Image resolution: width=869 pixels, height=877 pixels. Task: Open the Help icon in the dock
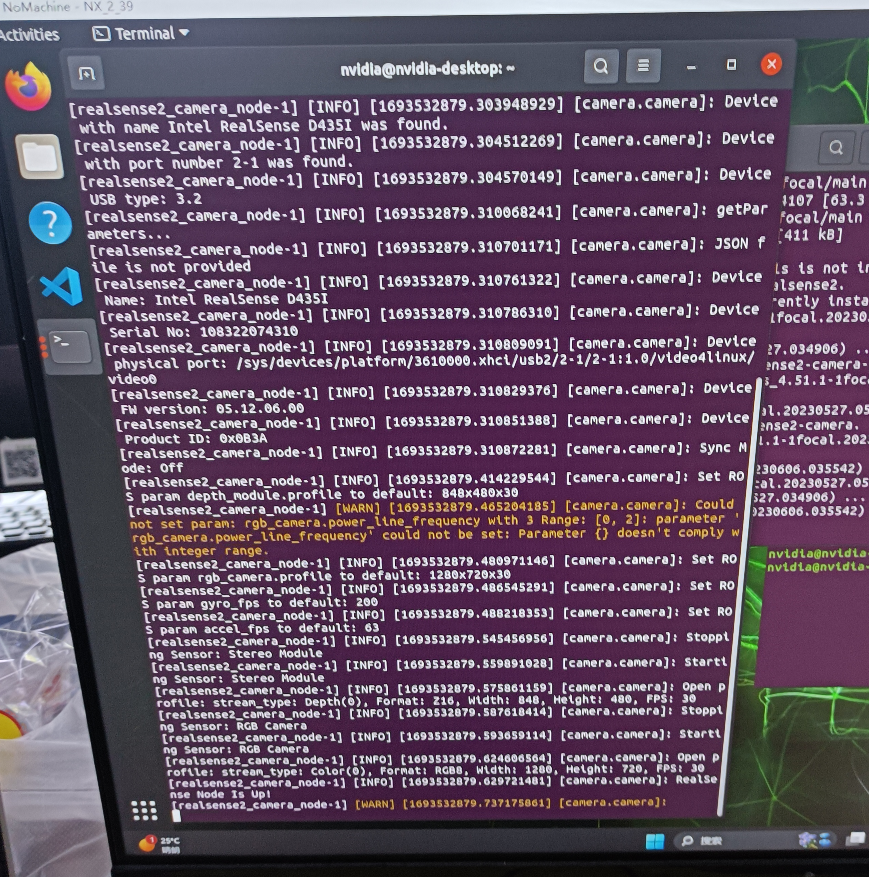50,223
